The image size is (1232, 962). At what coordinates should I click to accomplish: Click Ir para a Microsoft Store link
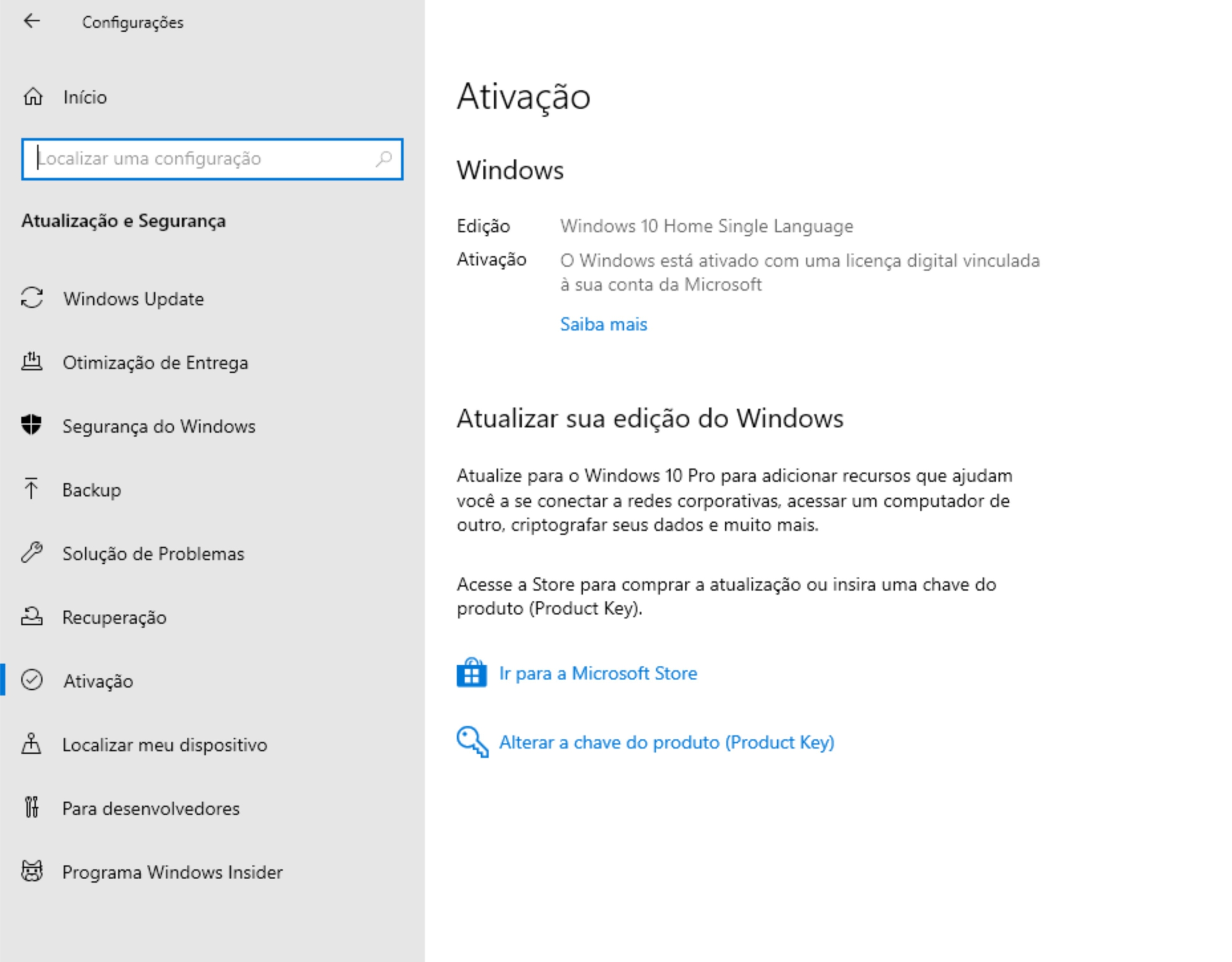pos(598,673)
